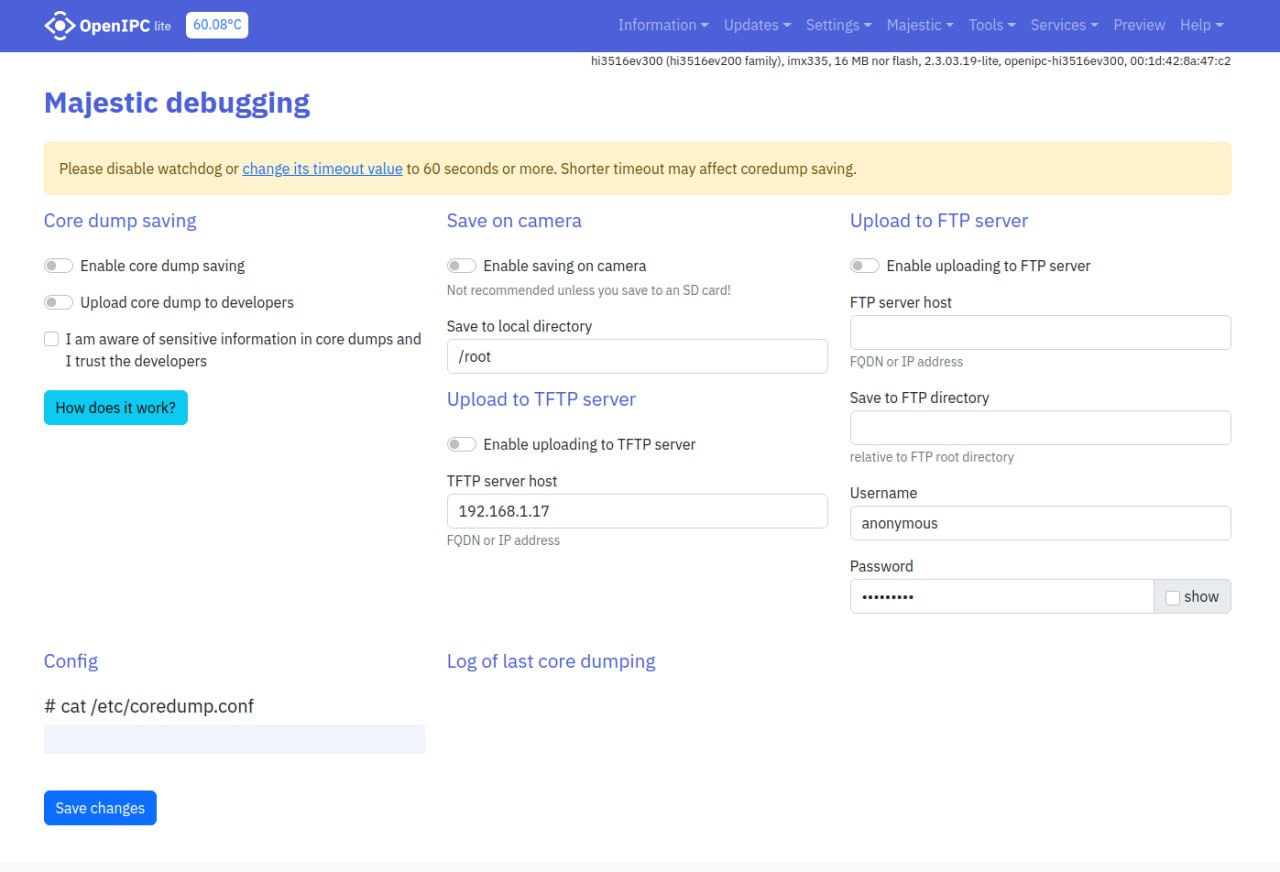The width and height of the screenshot is (1280, 872).
Task: Open the Majestic dropdown menu
Action: coord(919,25)
